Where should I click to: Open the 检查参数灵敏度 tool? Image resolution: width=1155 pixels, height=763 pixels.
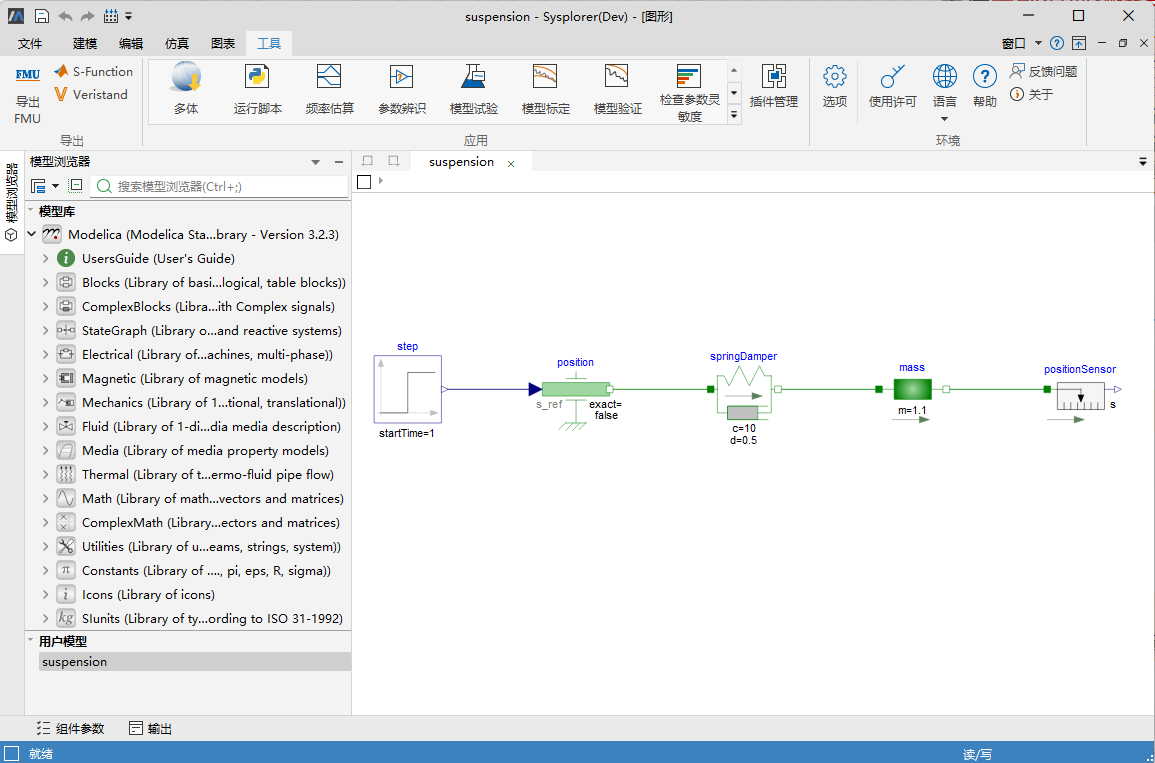(689, 91)
